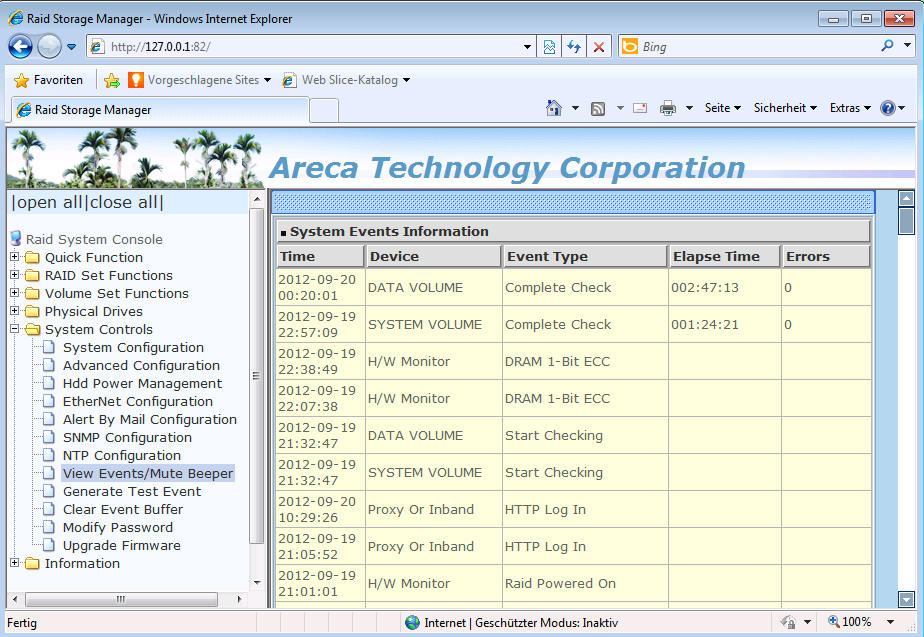This screenshot has width=924, height=637.
Task: Click the close all link
Action: click(x=123, y=203)
